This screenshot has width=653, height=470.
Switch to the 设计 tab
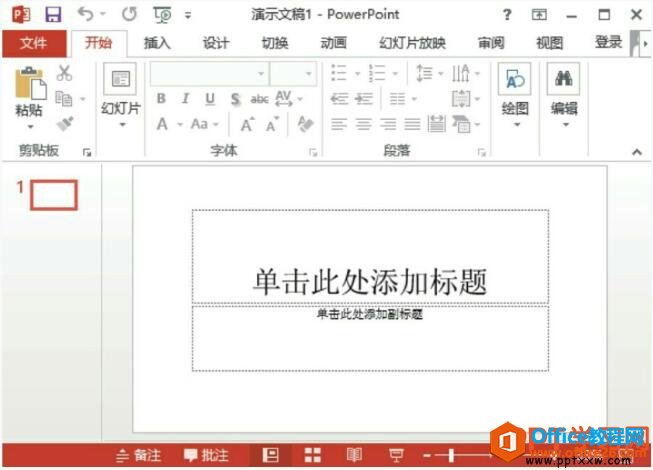pyautogui.click(x=216, y=43)
